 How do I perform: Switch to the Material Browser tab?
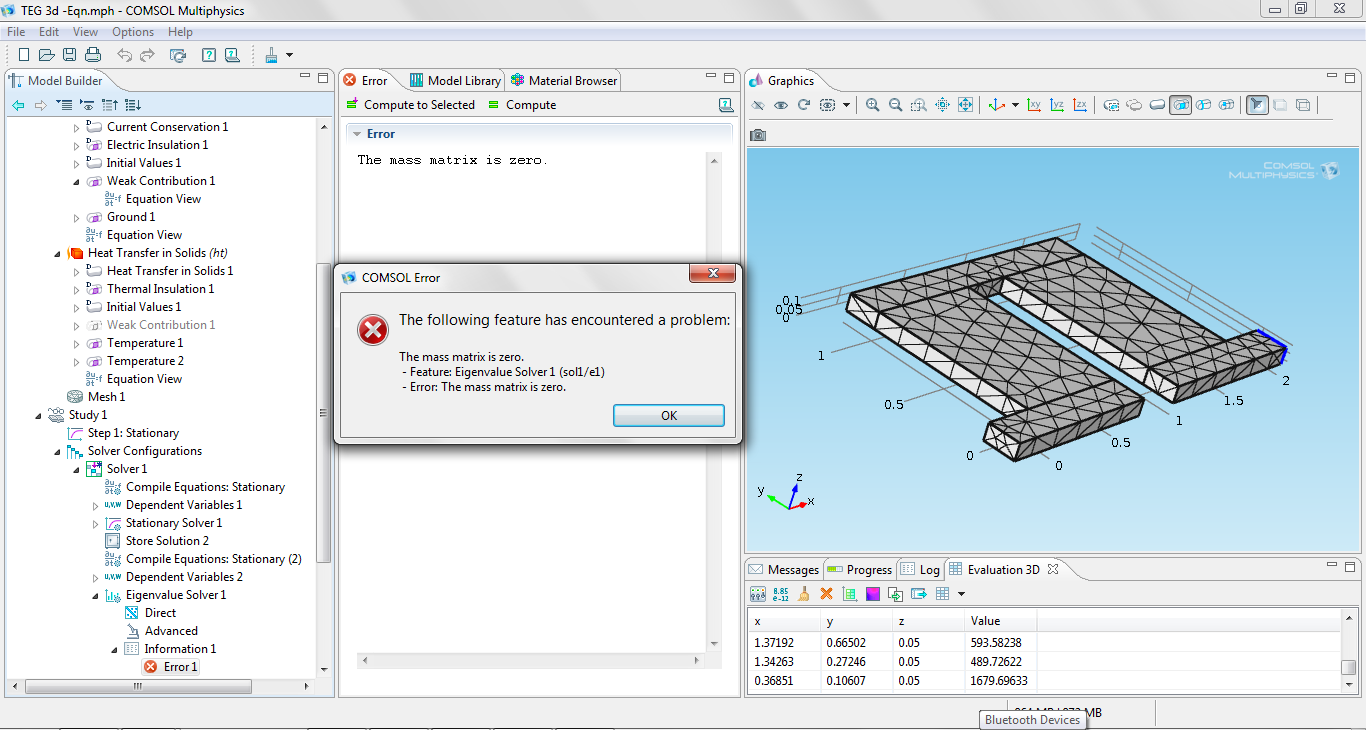point(565,81)
